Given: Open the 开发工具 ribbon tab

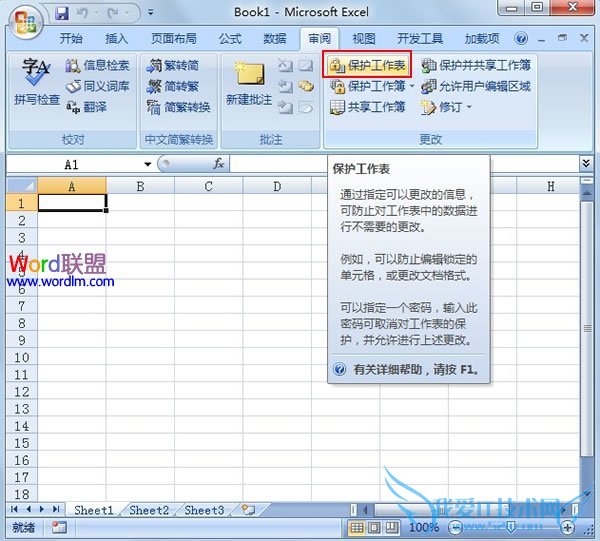Looking at the screenshot, I should coord(420,39).
